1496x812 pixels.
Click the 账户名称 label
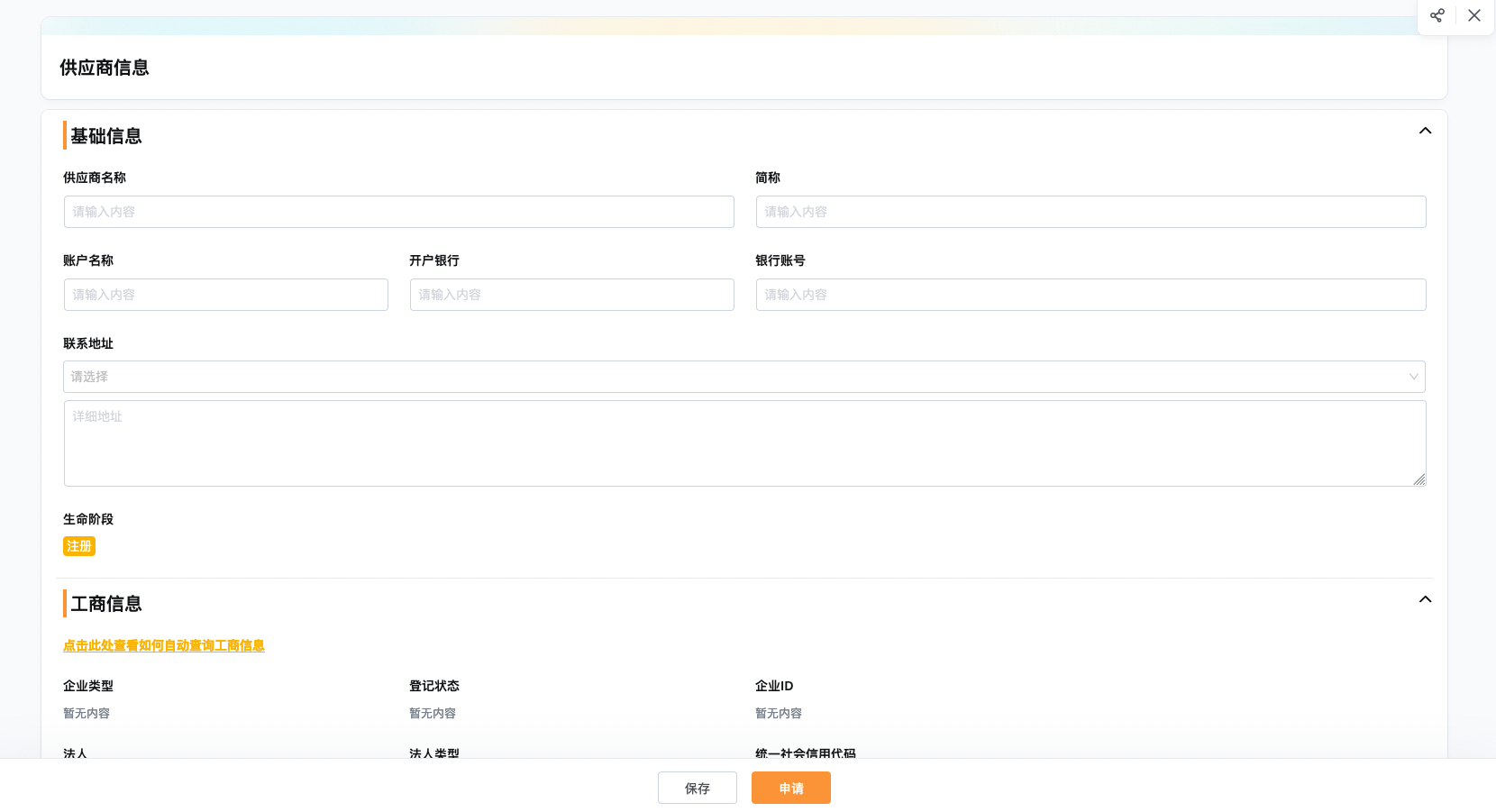(88, 260)
